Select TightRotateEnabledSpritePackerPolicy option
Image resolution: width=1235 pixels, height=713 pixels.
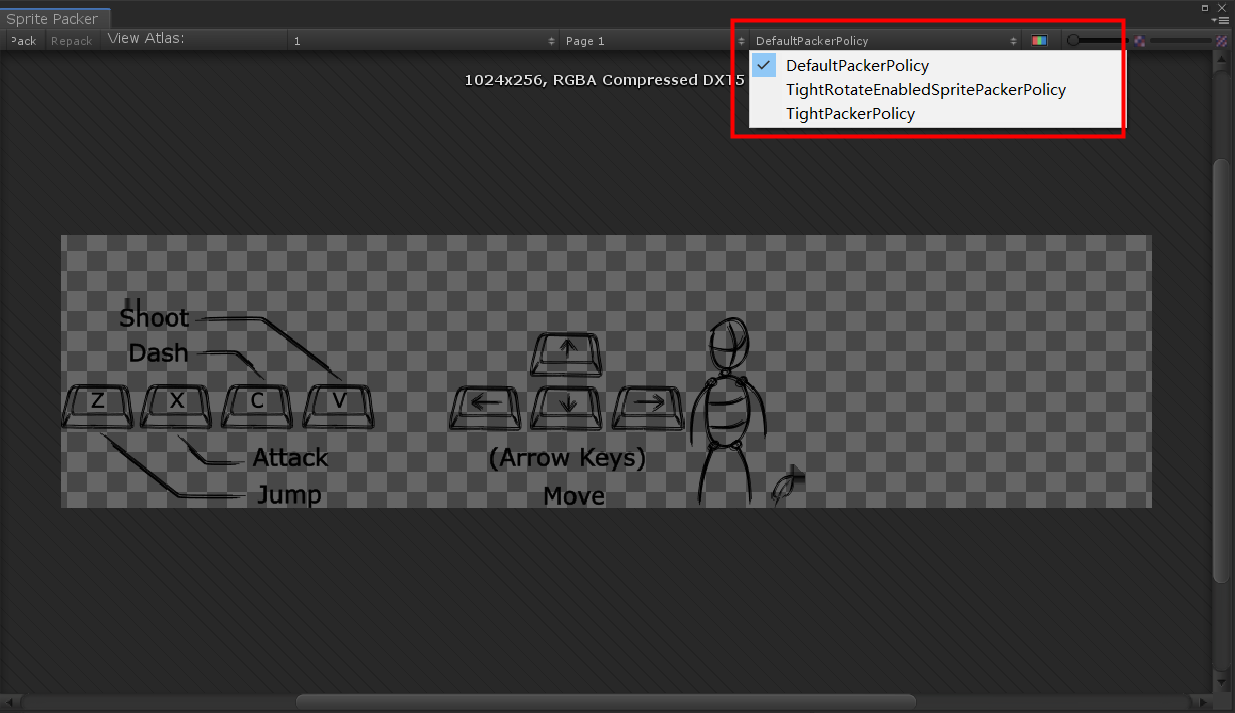pos(925,89)
